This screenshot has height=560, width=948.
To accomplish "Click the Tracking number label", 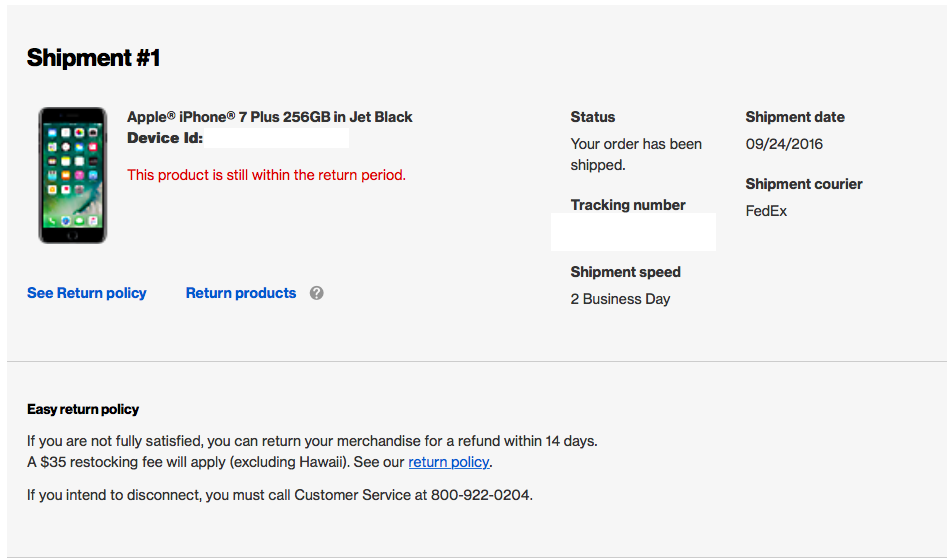I will point(628,205).
